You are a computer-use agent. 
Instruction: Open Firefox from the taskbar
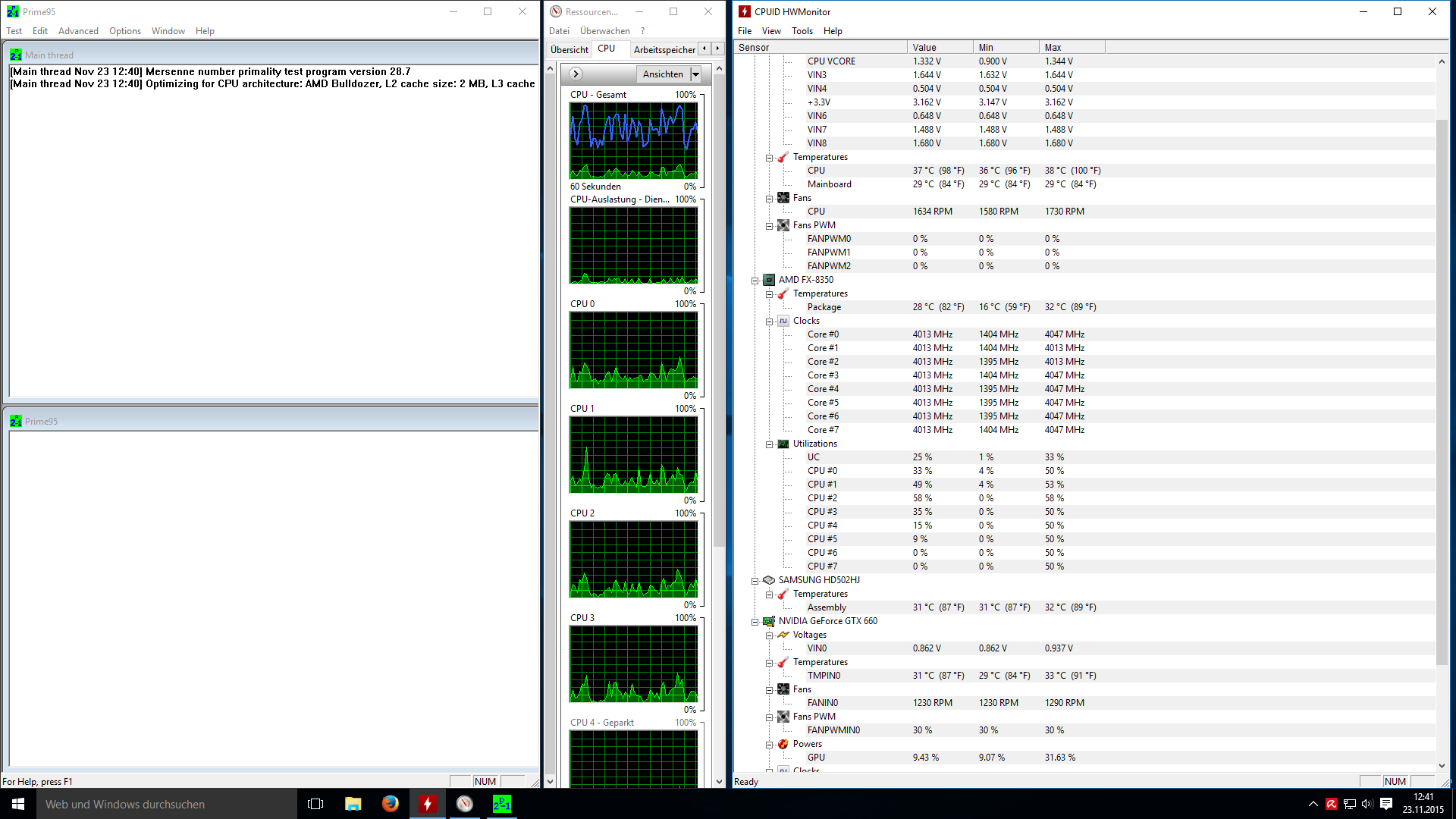pyautogui.click(x=391, y=804)
